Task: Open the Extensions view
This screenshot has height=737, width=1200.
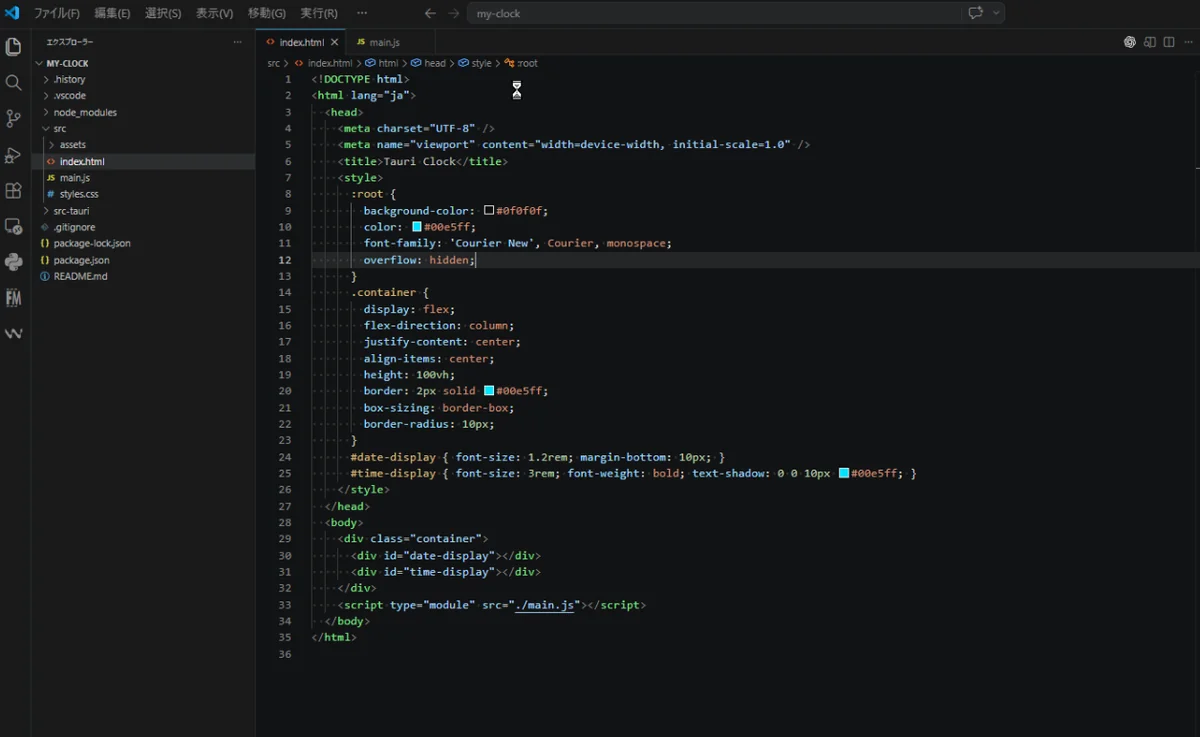Action: [13, 191]
